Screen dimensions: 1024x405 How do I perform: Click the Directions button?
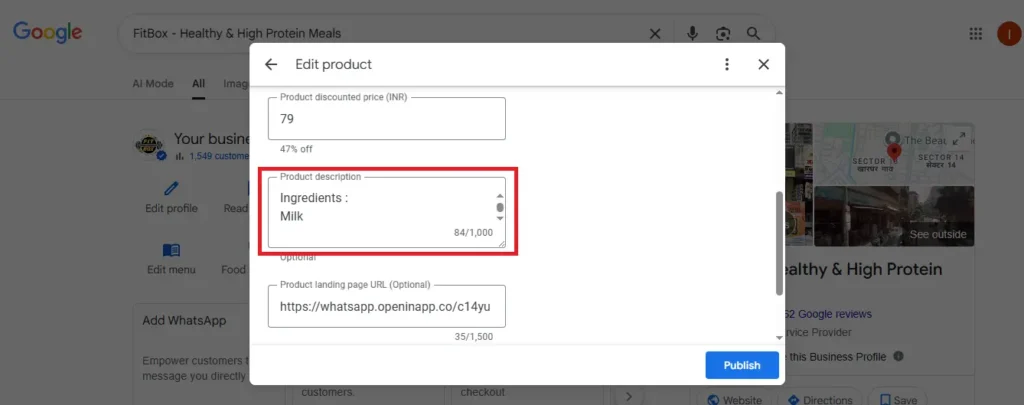tap(820, 400)
